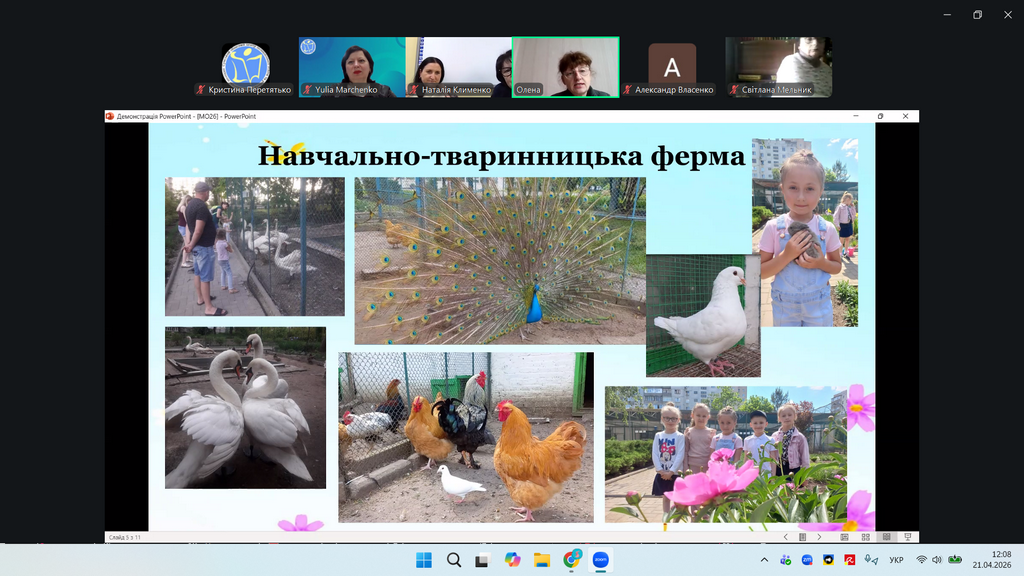Open Zoom app in taskbar

coord(600,560)
